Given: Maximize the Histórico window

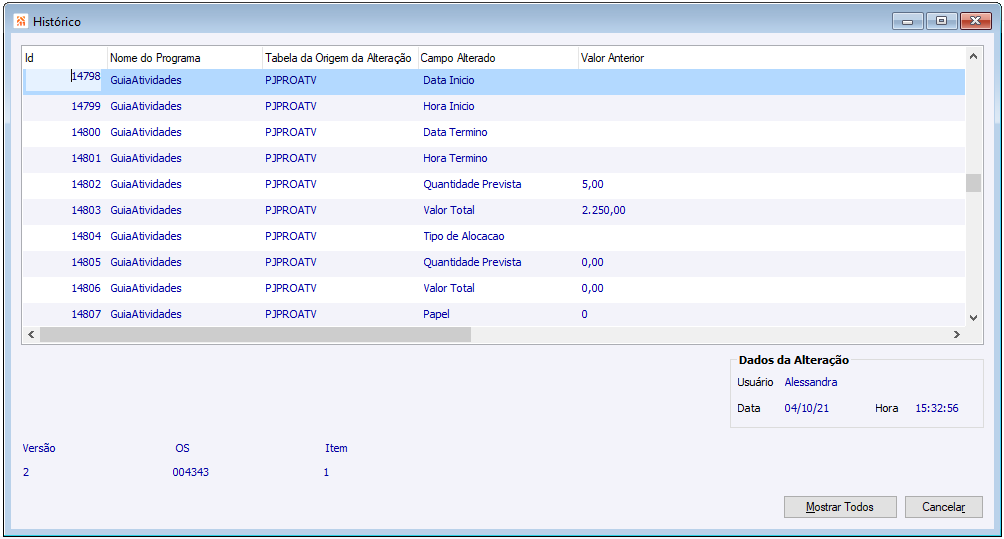Looking at the screenshot, I should coord(941,21).
